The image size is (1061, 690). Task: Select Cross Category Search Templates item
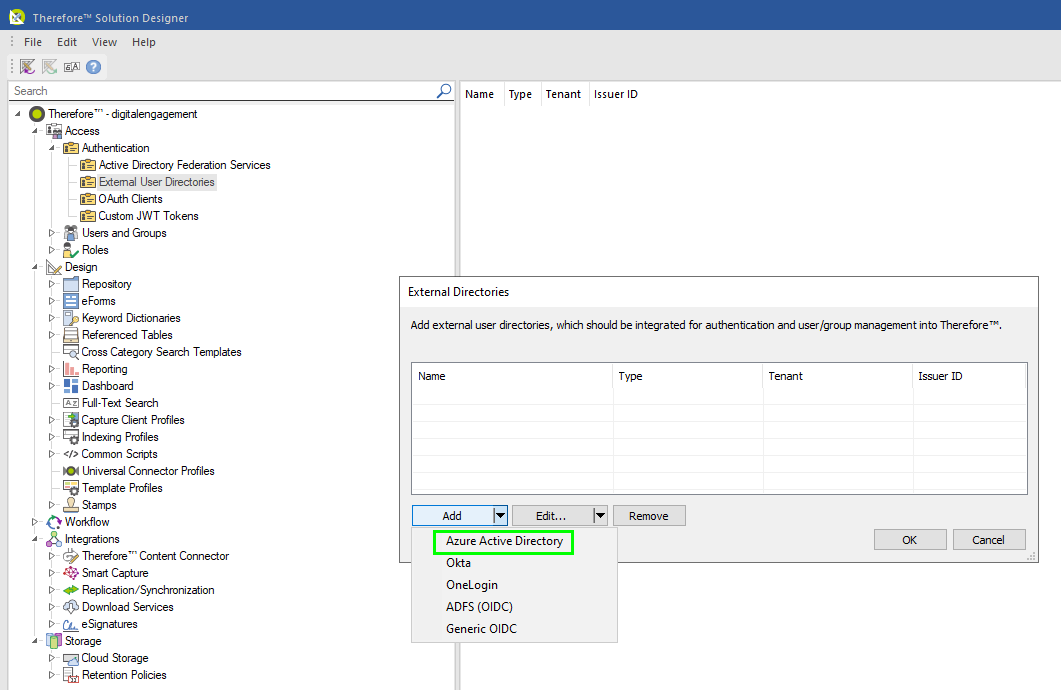click(x=161, y=352)
